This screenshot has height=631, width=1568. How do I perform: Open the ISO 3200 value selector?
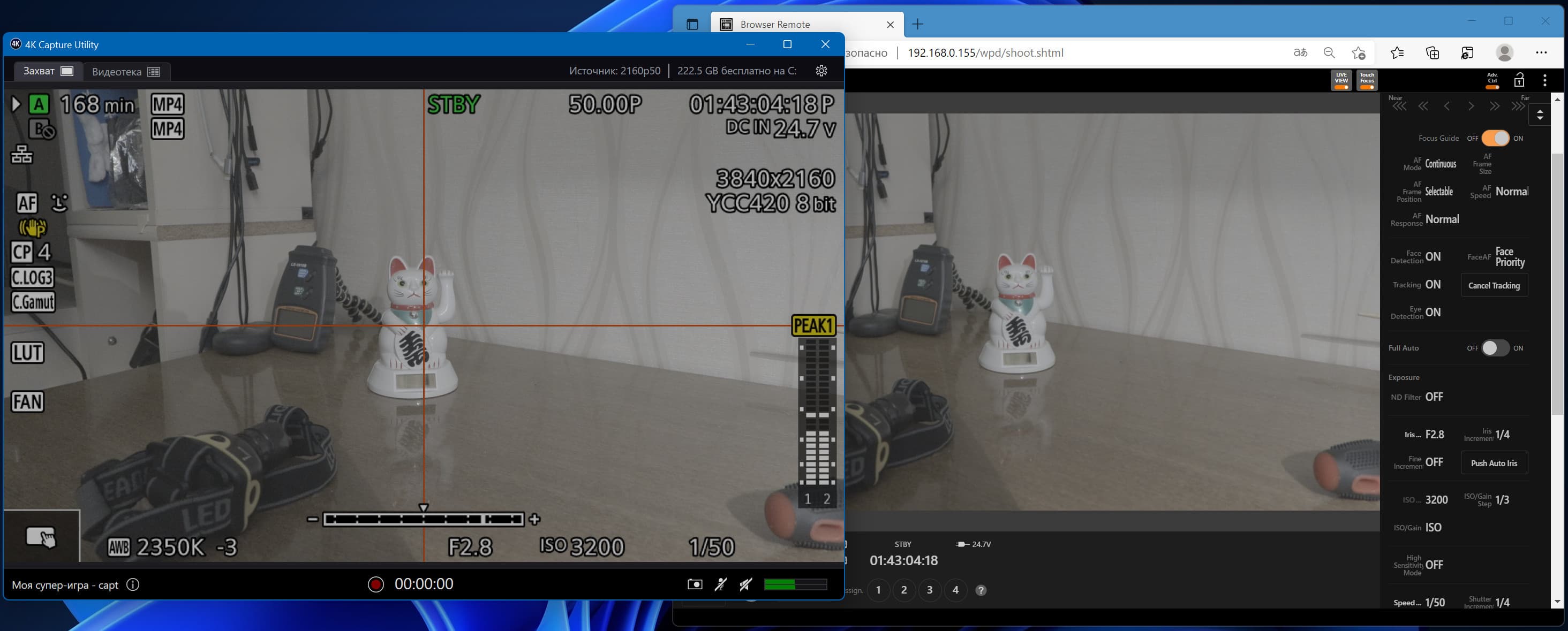coord(1436,499)
